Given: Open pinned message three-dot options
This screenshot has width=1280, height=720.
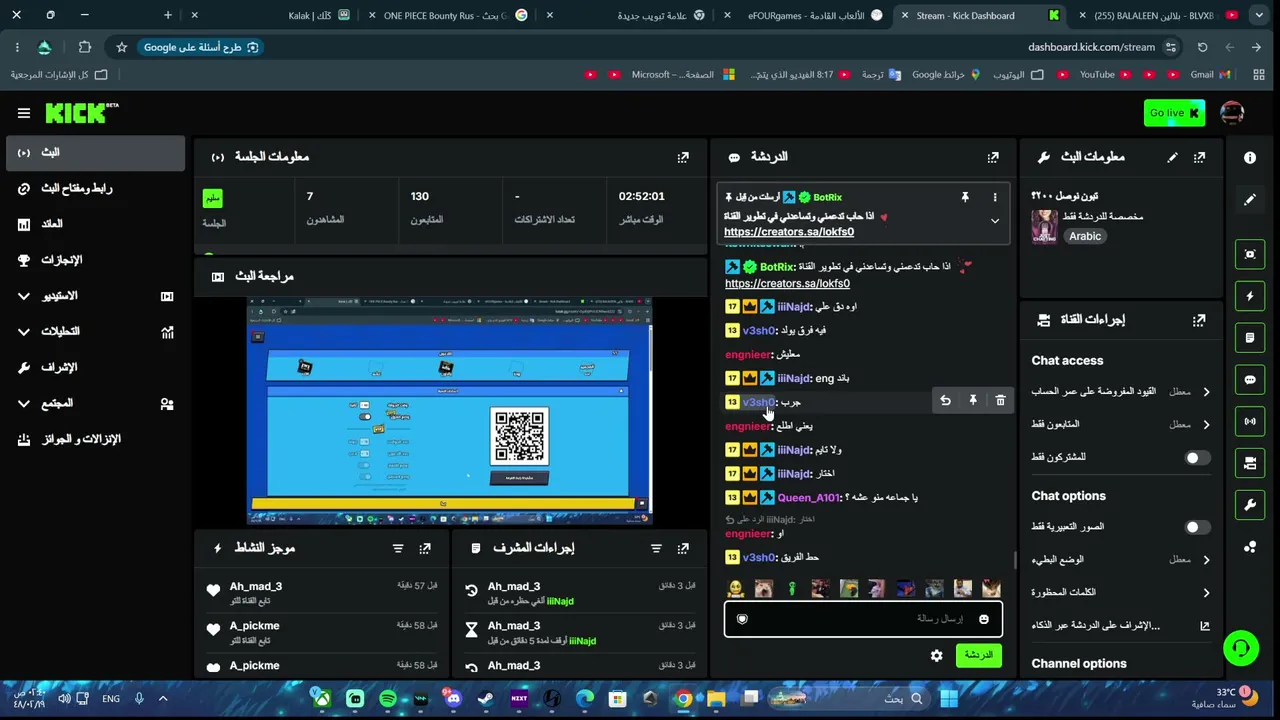Looking at the screenshot, I should coord(995,197).
